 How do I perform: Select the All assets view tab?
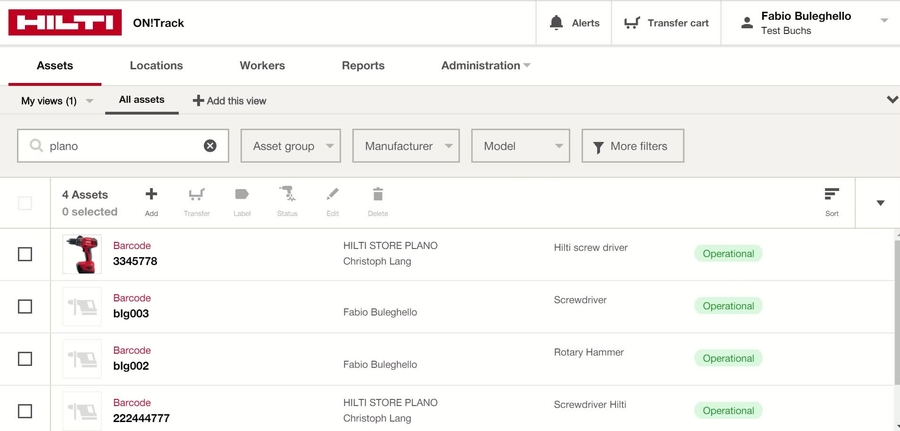point(142,100)
